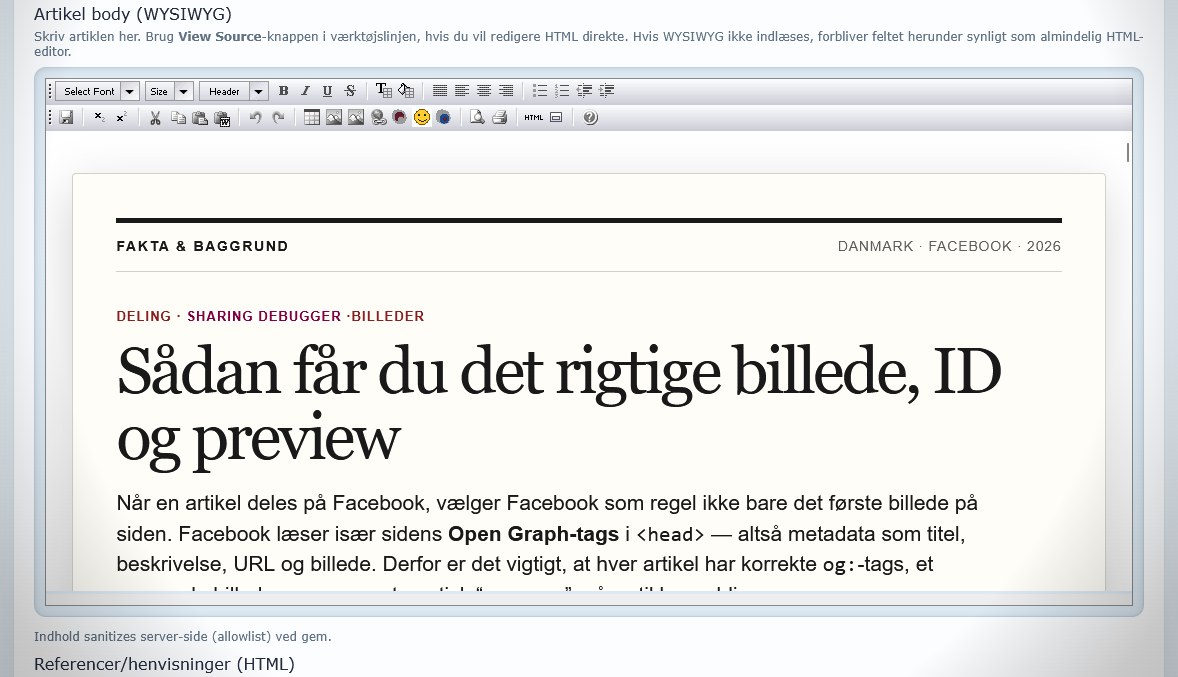The height and width of the screenshot is (677, 1178).
Task: Open the Select Font dropdown
Action: [x=98, y=91]
